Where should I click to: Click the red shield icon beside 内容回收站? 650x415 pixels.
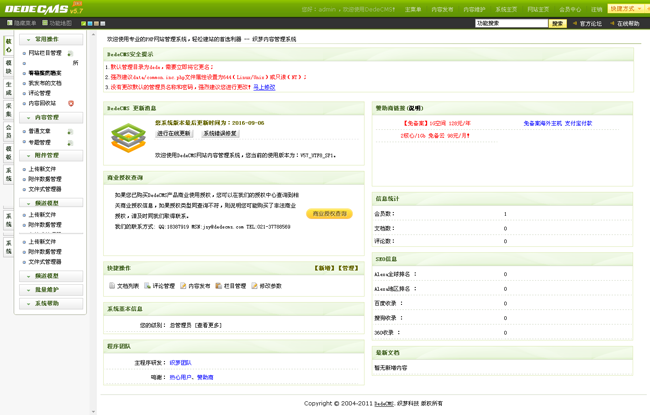pyautogui.click(x=71, y=103)
